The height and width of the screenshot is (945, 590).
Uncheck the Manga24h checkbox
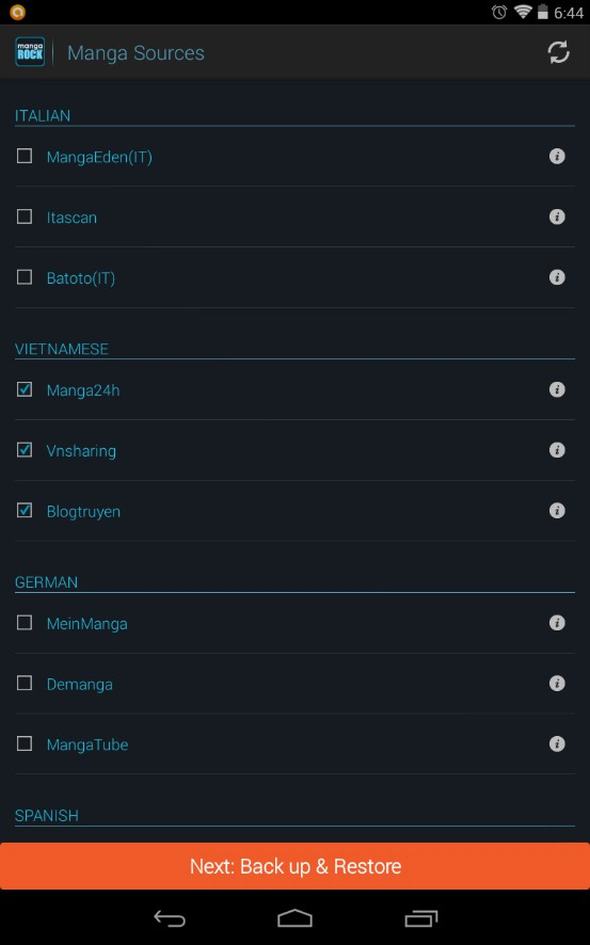(24, 389)
